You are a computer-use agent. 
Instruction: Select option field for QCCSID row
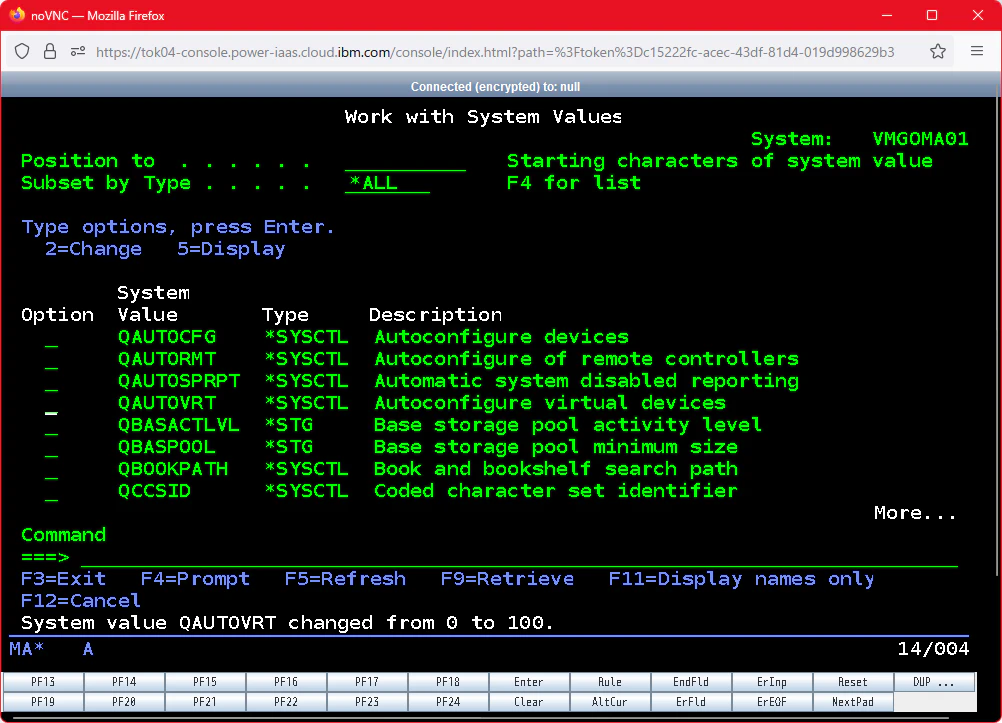coord(52,492)
